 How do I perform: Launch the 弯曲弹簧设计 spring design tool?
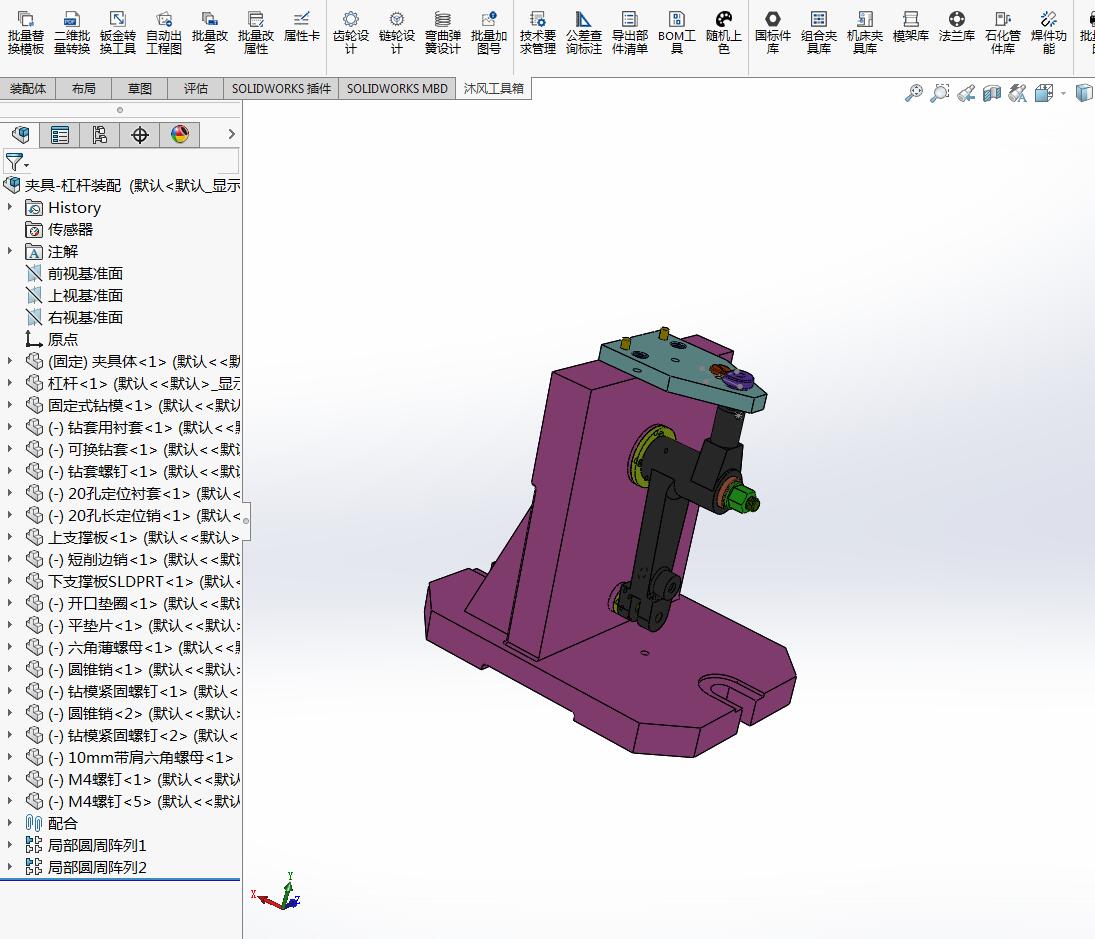442,30
